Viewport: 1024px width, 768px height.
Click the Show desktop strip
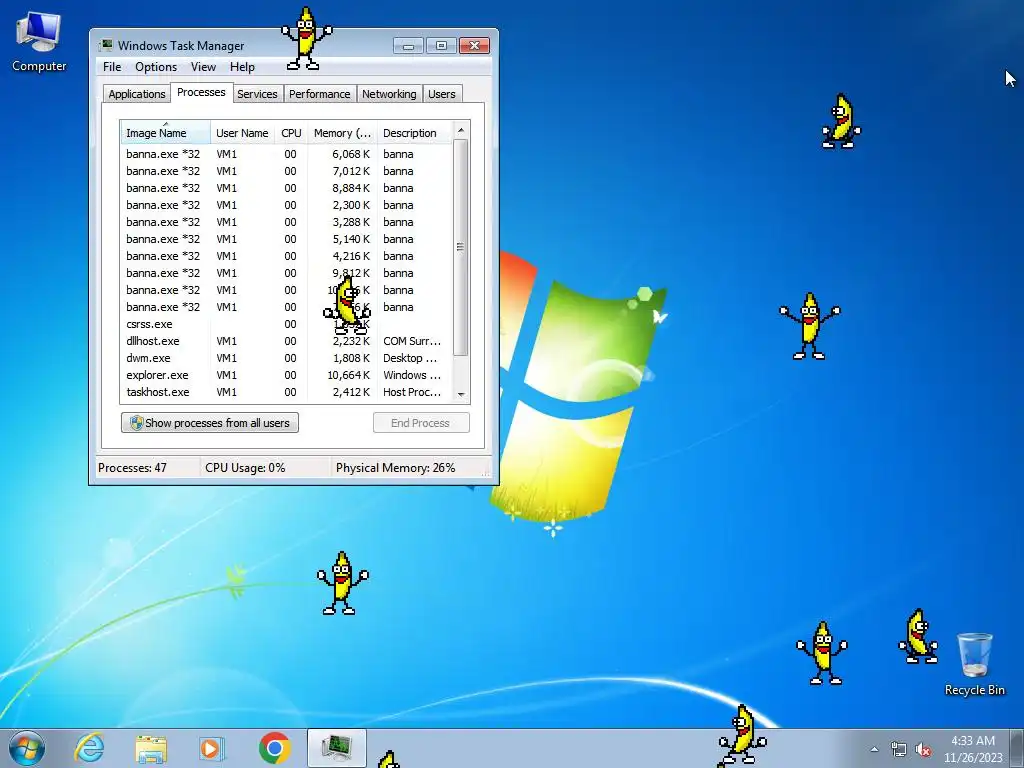[1017, 748]
